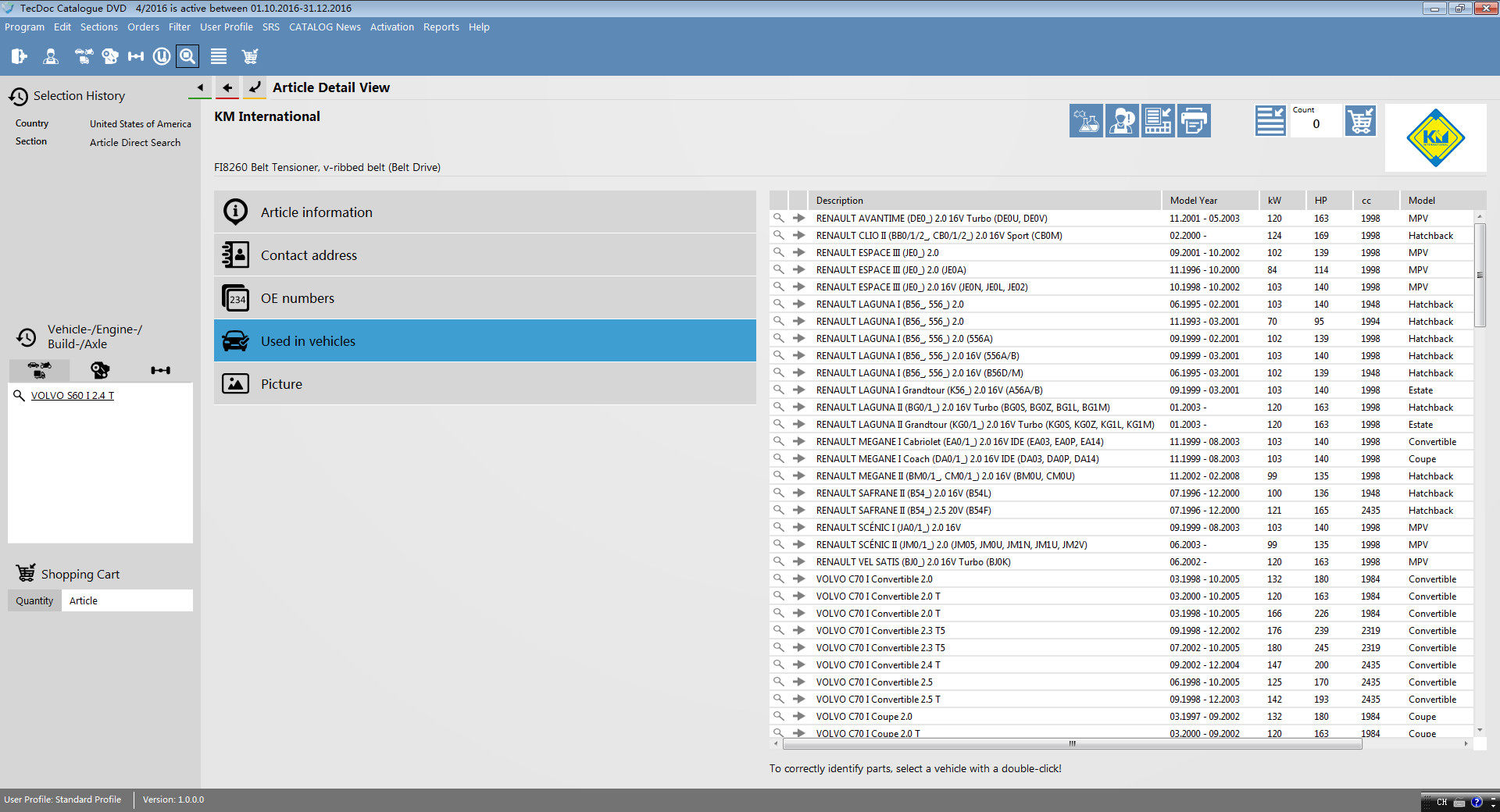Open the Program menu
This screenshot has width=1500, height=812.
pos(24,27)
